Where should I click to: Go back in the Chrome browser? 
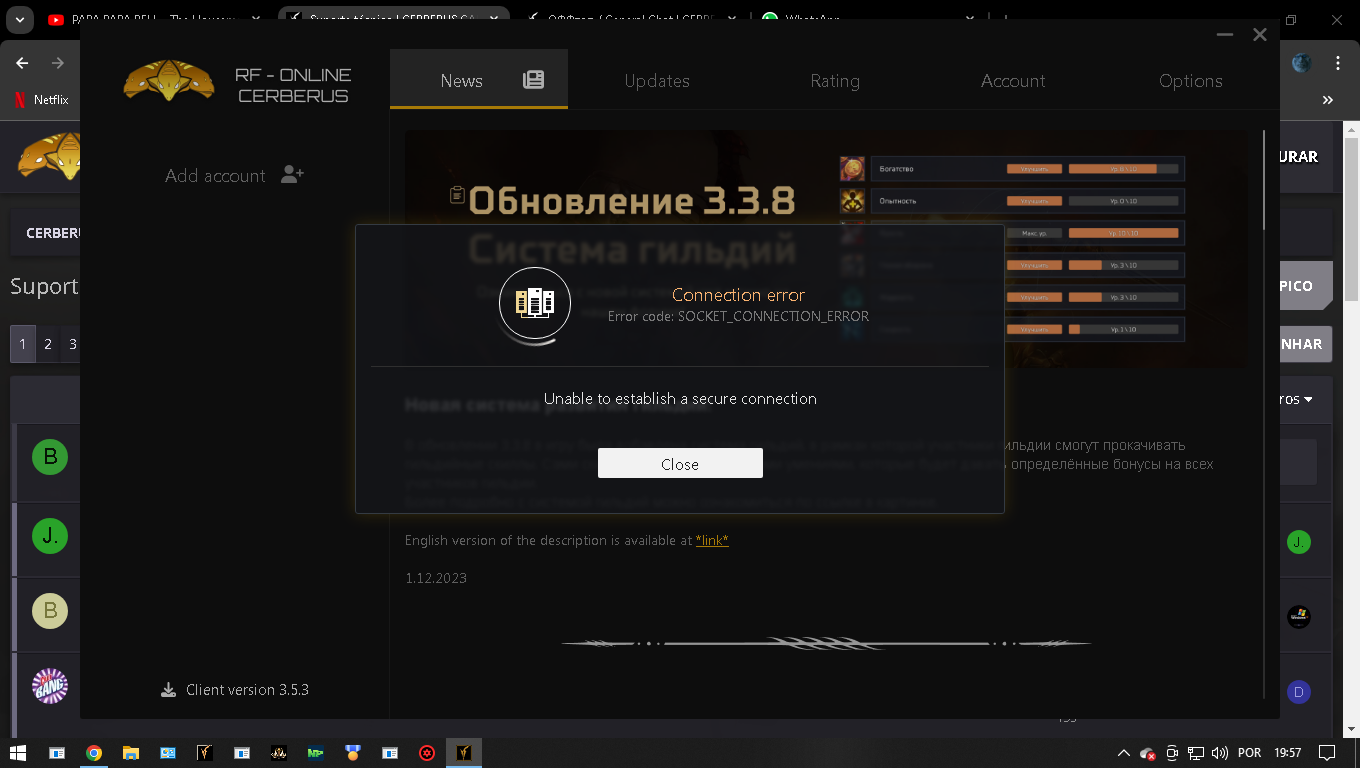[22, 63]
